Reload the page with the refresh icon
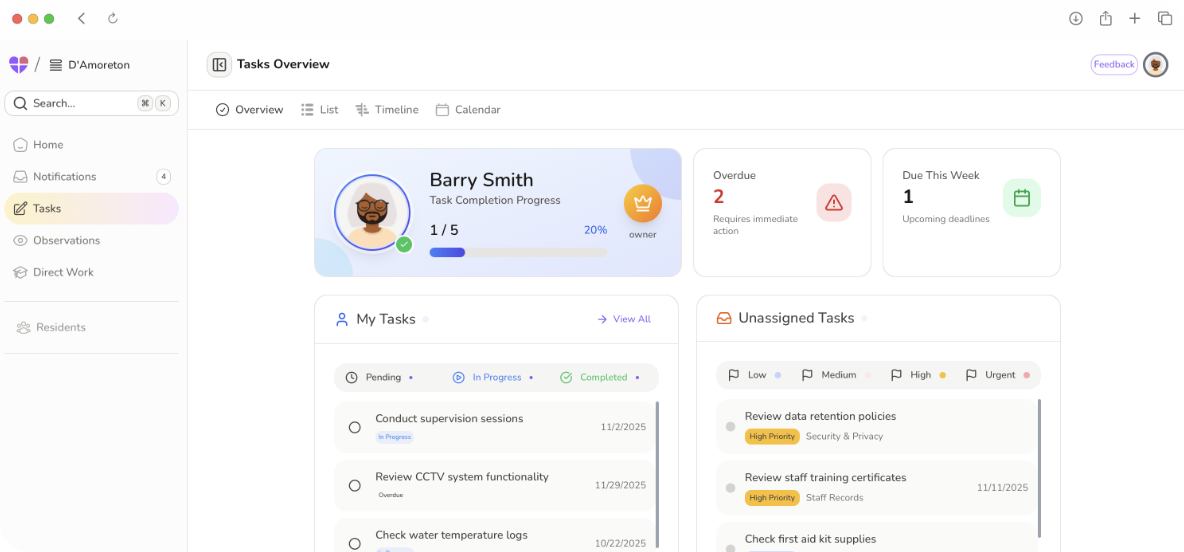1184x552 pixels. [x=113, y=18]
